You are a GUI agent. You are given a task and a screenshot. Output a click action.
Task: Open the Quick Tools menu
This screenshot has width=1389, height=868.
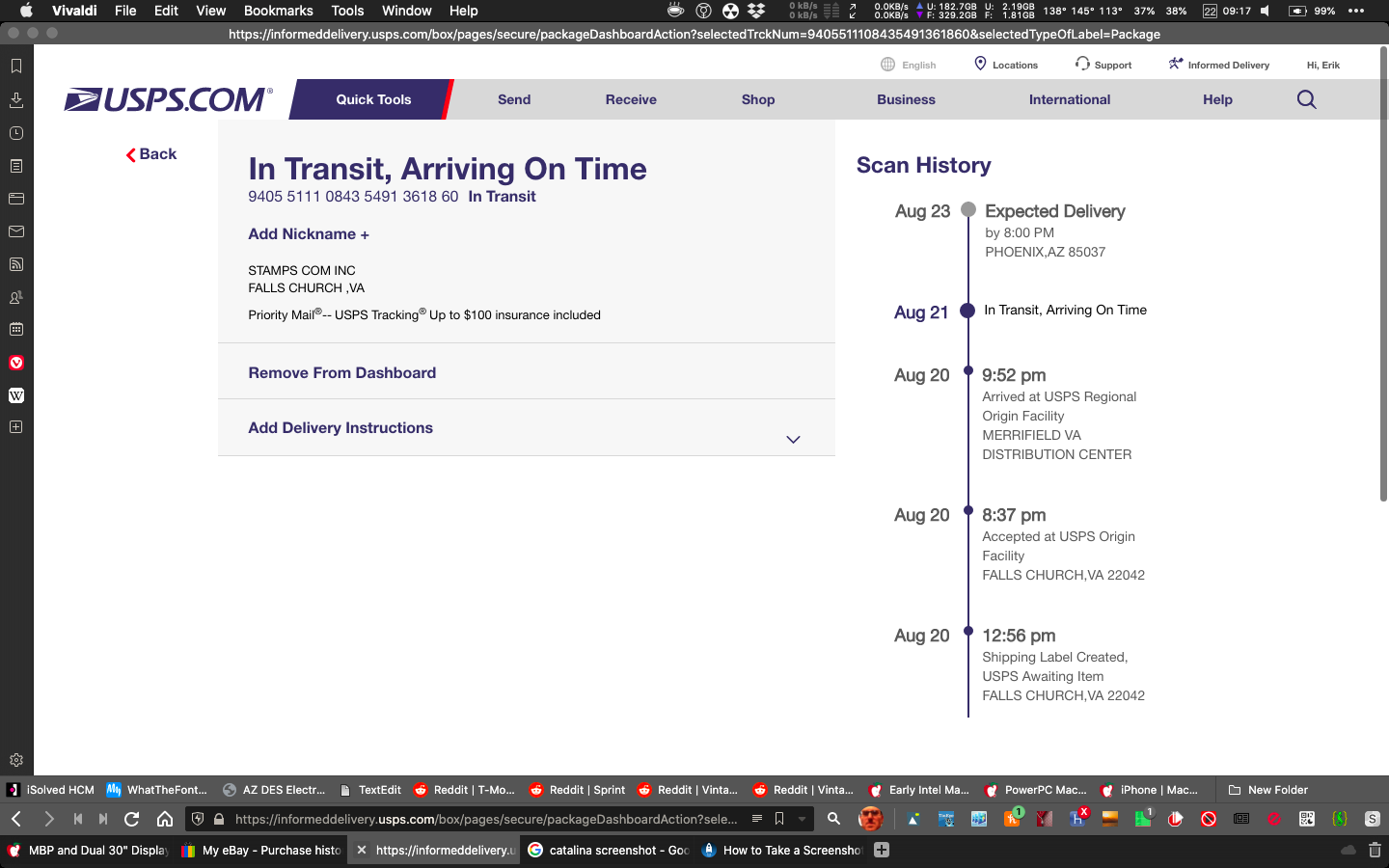point(373,99)
